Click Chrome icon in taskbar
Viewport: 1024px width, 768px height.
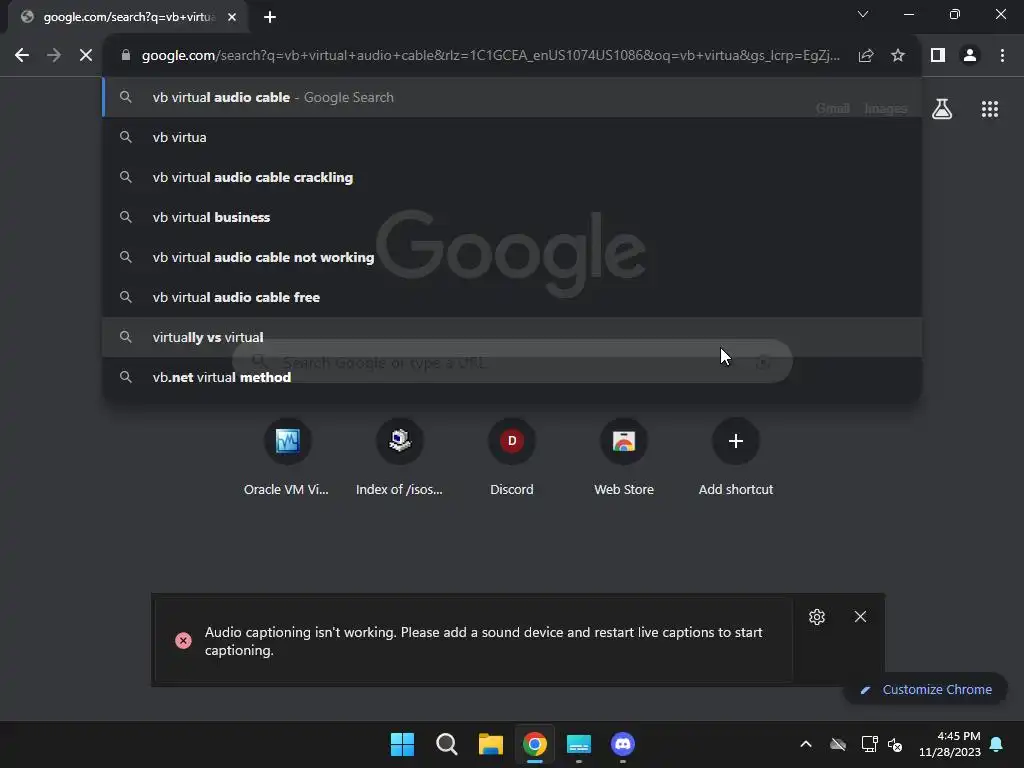click(534, 744)
